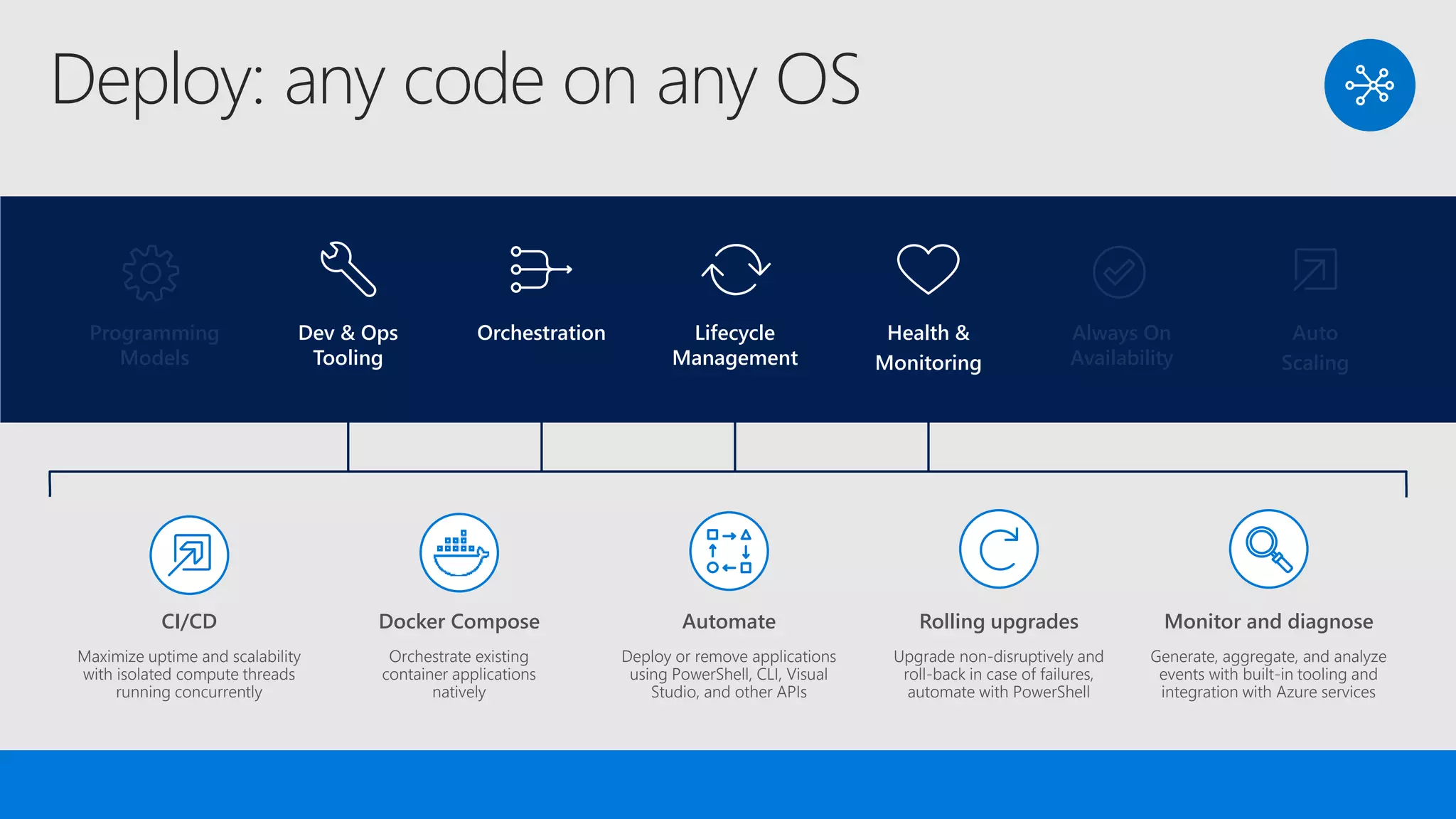The height and width of the screenshot is (819, 1456).
Task: Click the 'Generate, aggregate, and analyze events' description
Action: (x=1269, y=674)
